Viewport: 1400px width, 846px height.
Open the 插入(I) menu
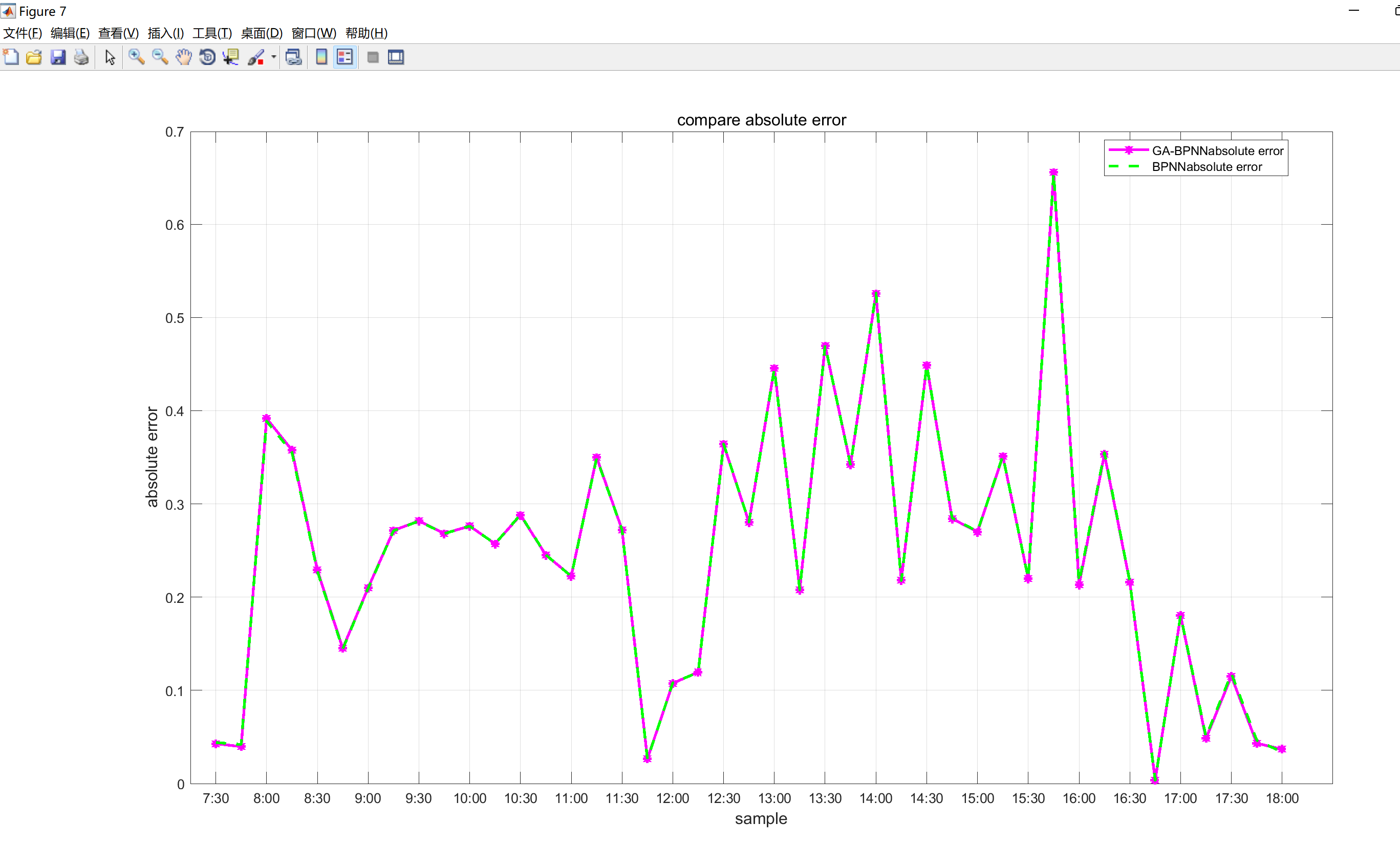coord(165,33)
